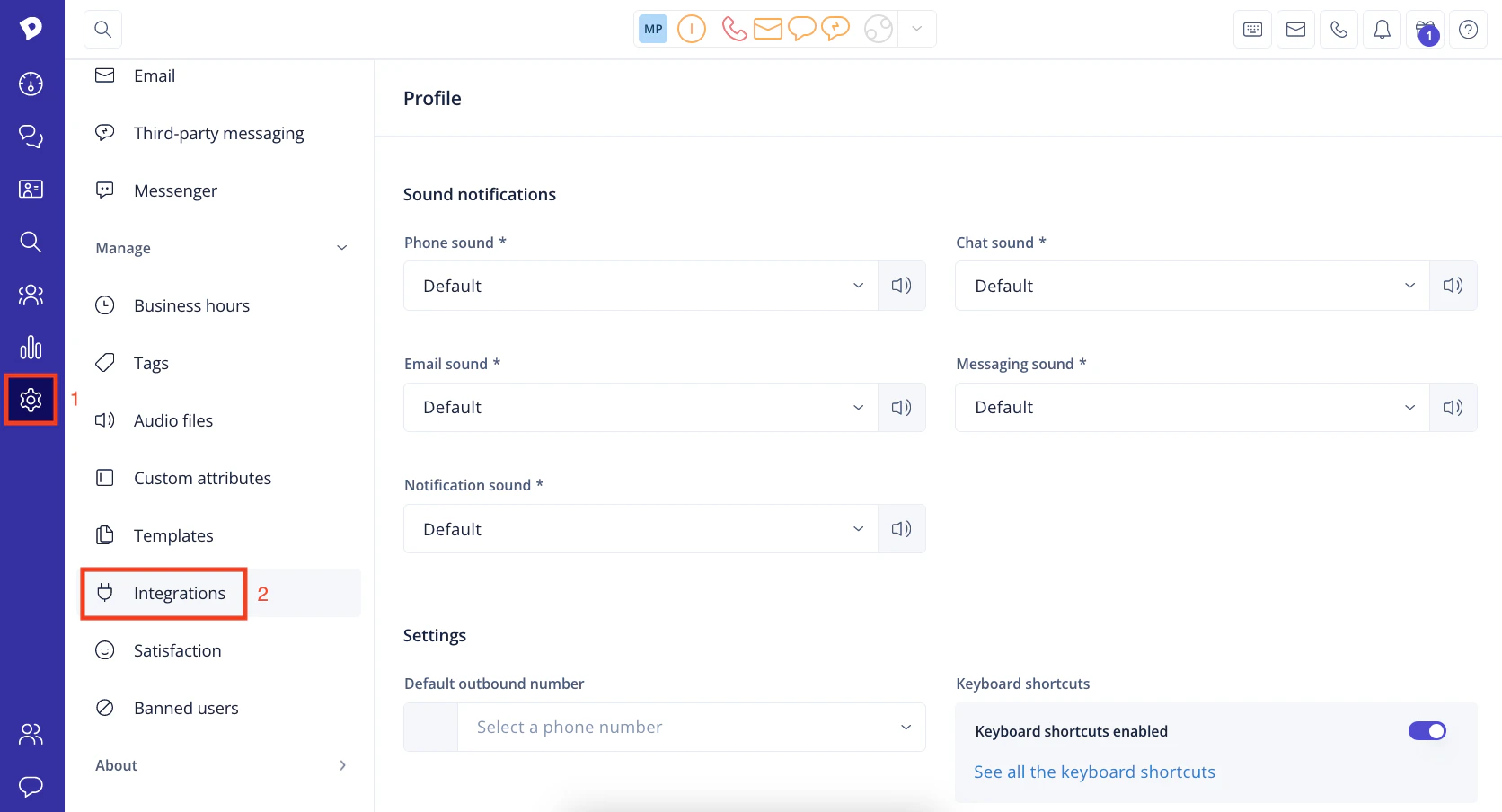Open Business hours menu item
The image size is (1502, 812).
[221, 305]
